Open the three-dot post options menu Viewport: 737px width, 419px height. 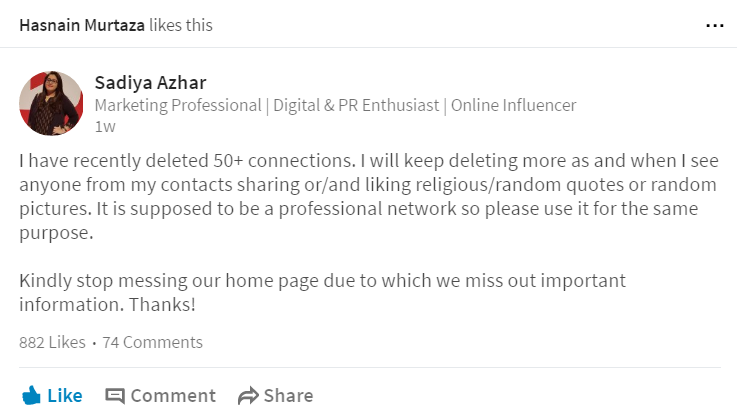[714, 25]
